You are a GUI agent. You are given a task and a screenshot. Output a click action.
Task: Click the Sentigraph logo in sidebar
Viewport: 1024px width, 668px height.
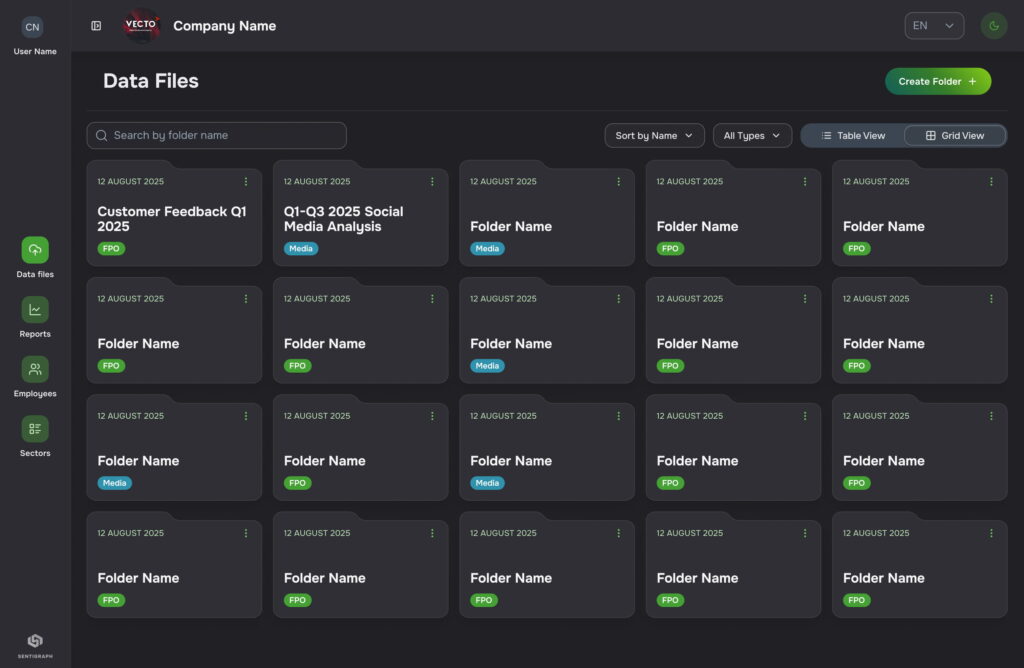[35, 641]
